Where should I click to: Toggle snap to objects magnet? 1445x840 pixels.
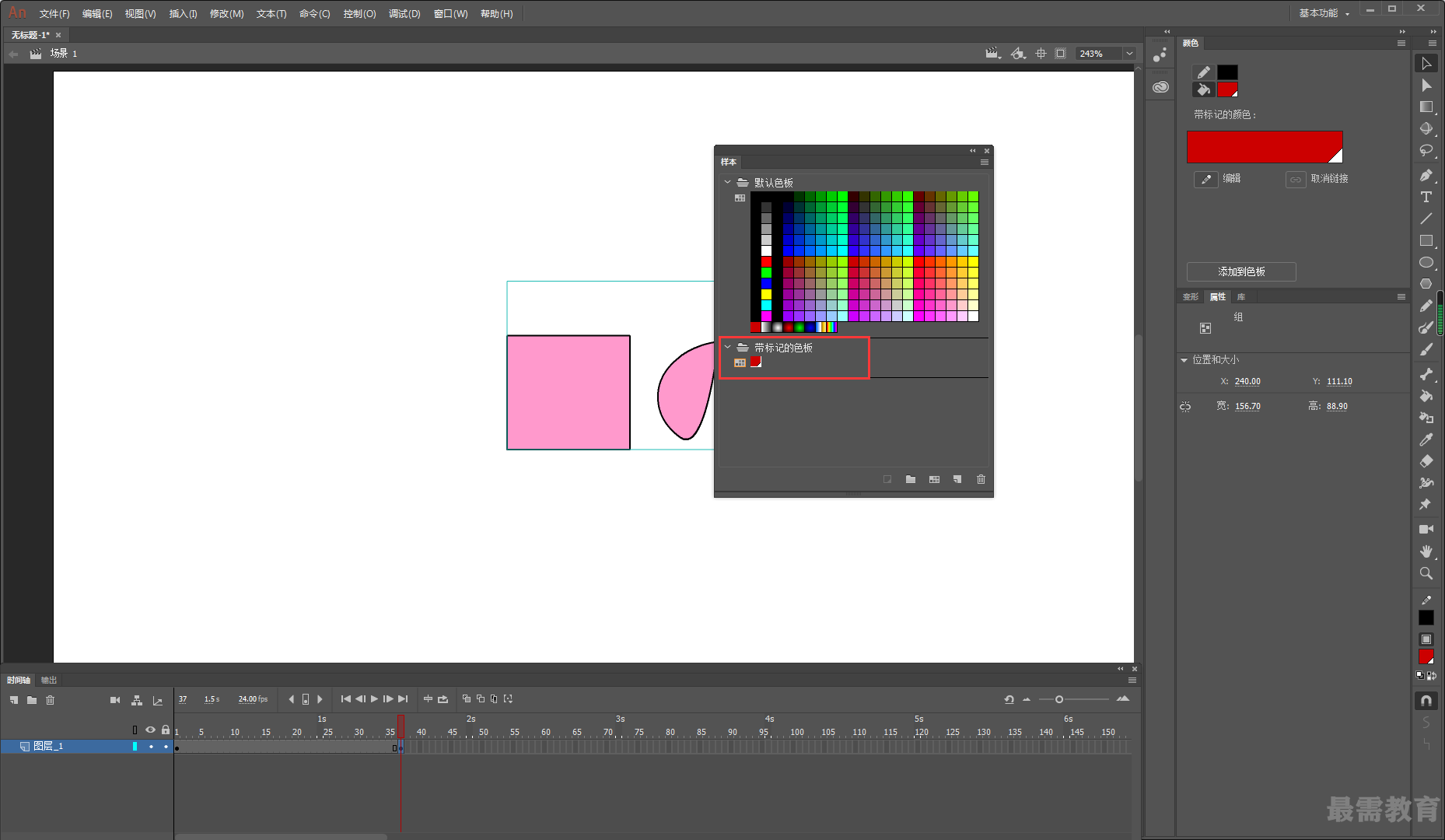pos(1426,701)
